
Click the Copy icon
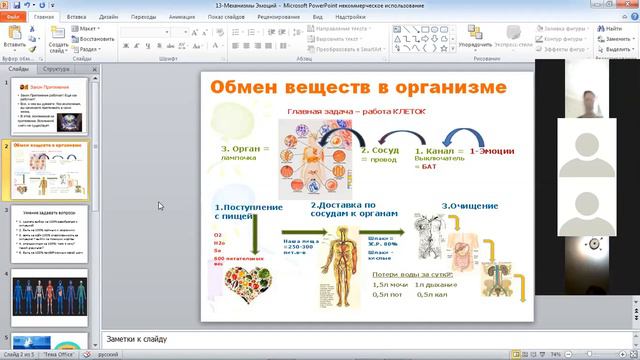(32, 39)
